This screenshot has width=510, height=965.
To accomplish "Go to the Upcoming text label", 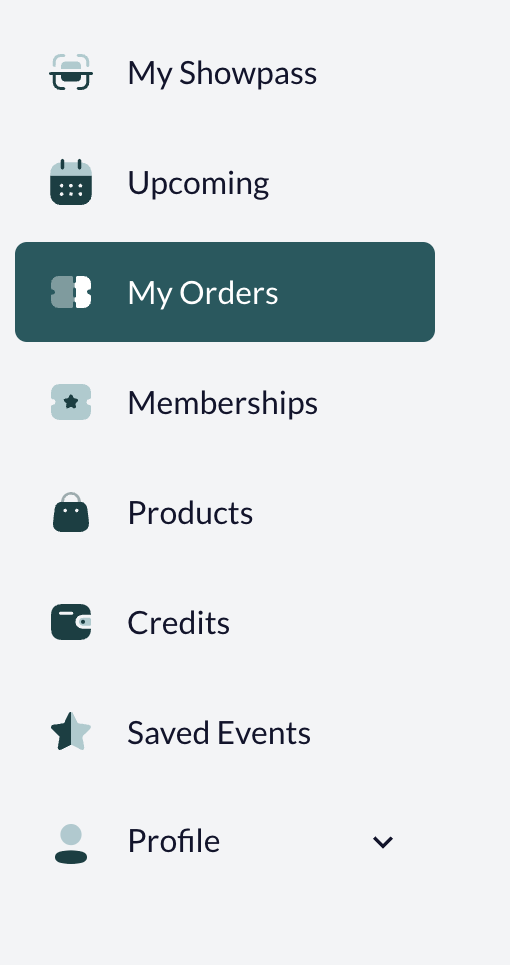I will [198, 183].
